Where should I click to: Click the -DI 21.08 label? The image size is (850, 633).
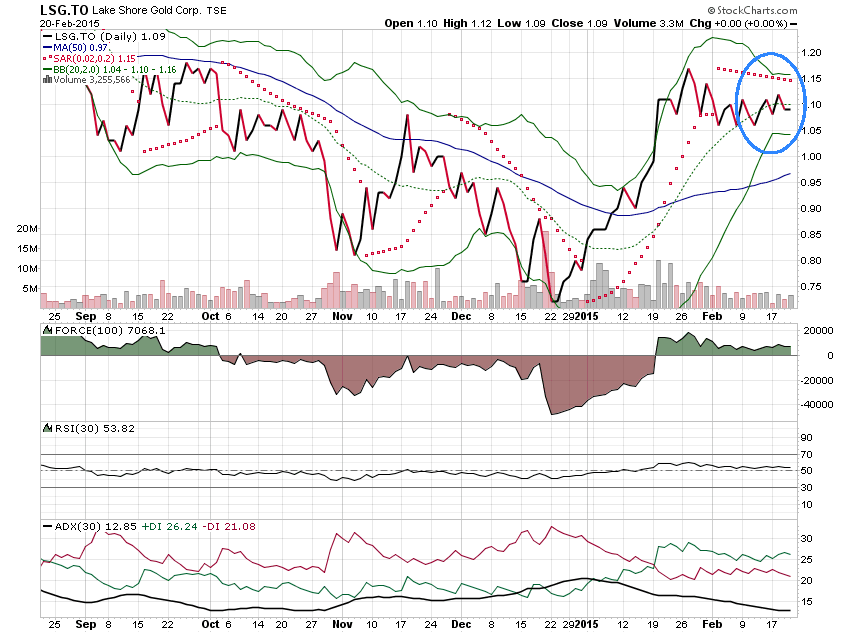coord(229,526)
